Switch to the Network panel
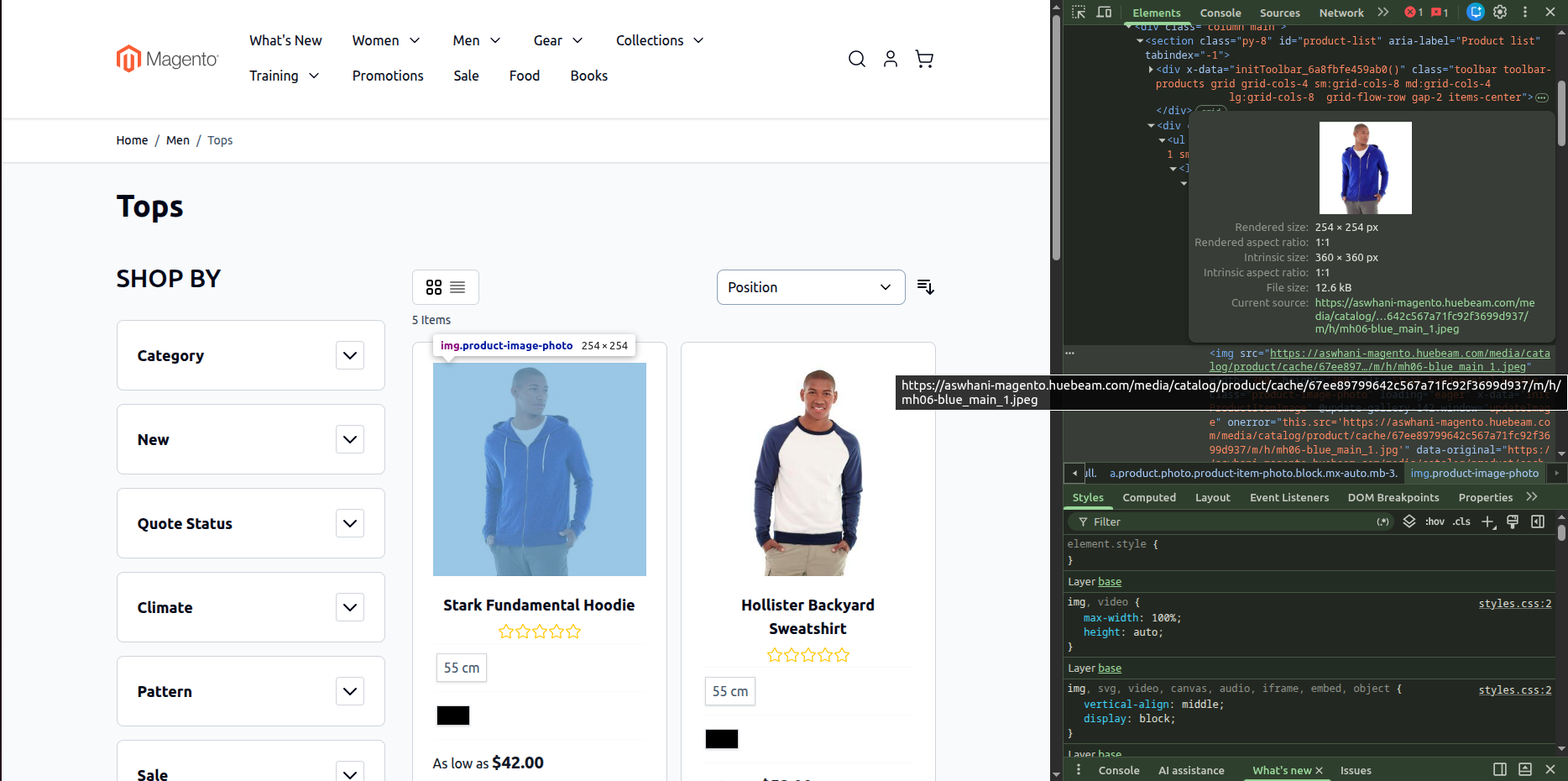This screenshot has height=781, width=1568. click(x=1341, y=13)
